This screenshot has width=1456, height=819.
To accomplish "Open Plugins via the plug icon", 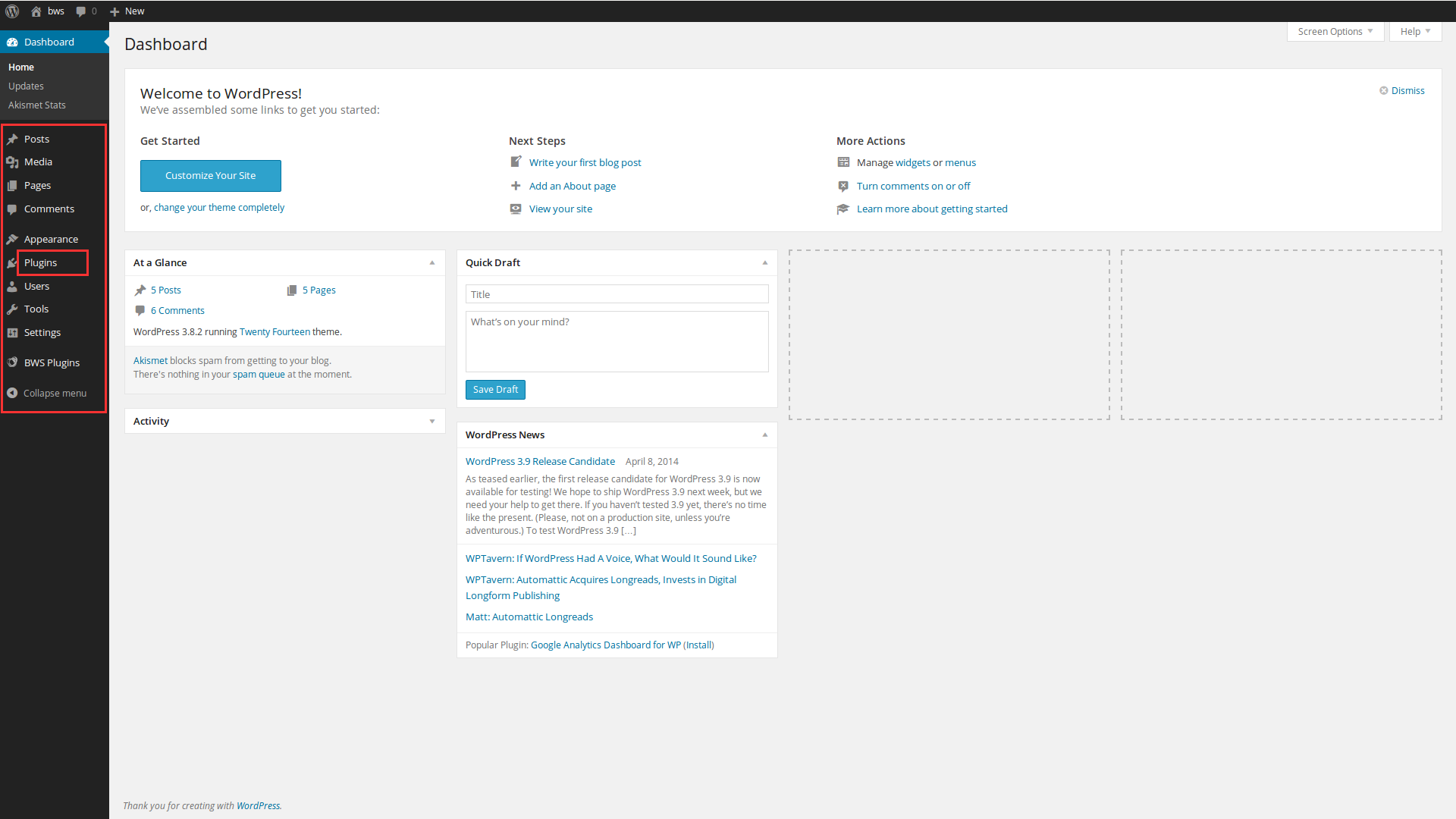I will 13,262.
